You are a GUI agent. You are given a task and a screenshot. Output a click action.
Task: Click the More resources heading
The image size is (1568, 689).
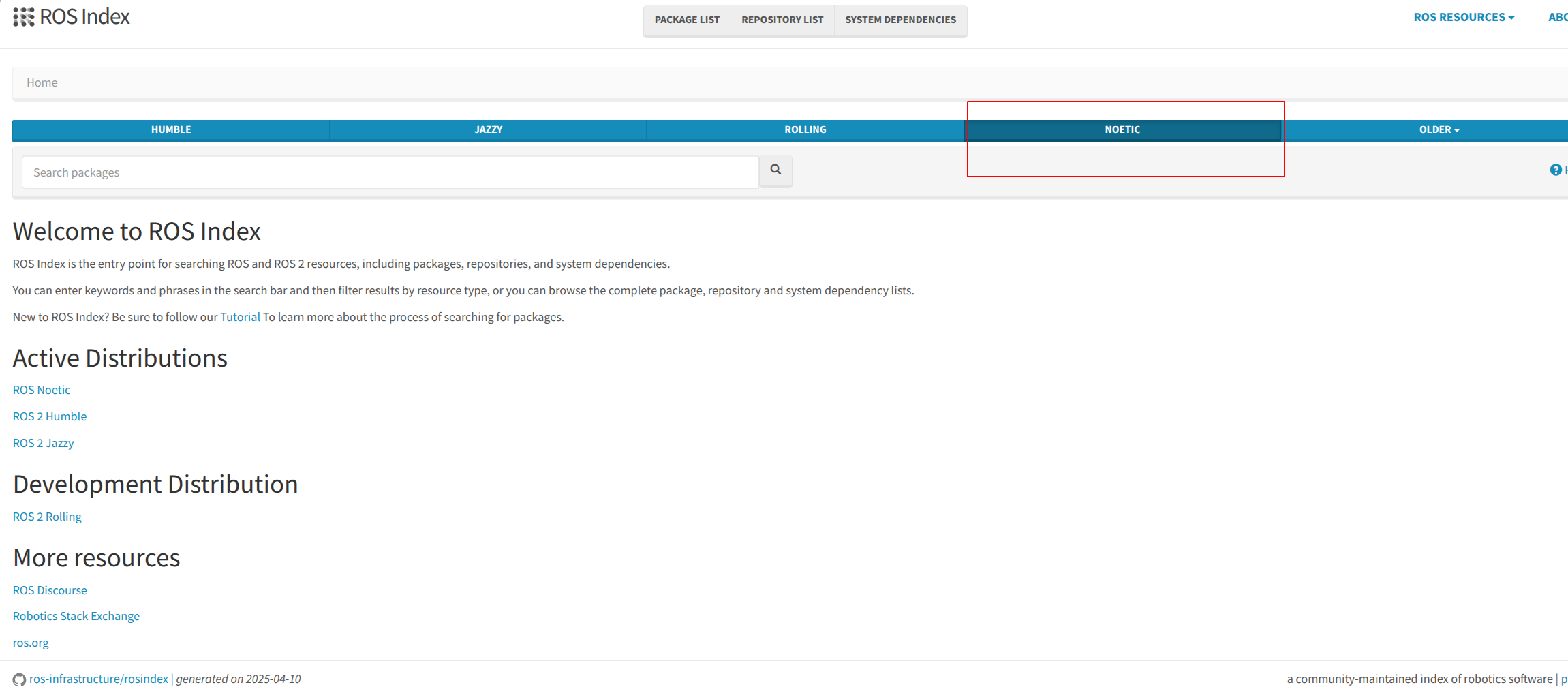(97, 558)
